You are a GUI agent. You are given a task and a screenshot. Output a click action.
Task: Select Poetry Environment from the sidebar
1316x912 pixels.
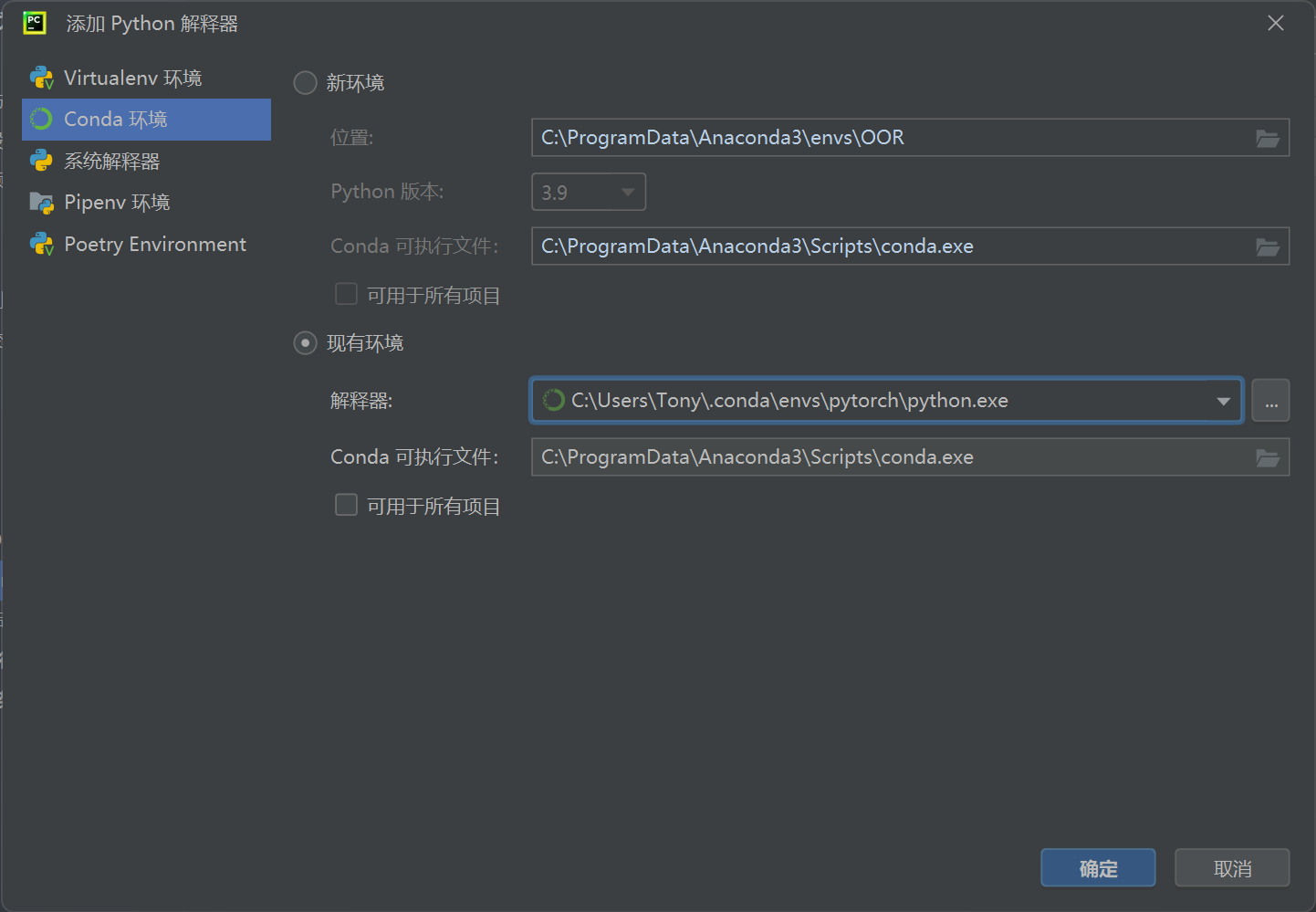pos(155,245)
